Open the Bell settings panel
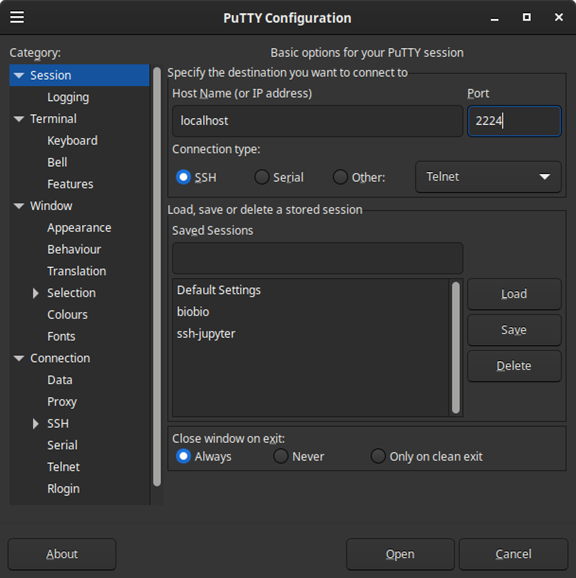 (x=57, y=163)
